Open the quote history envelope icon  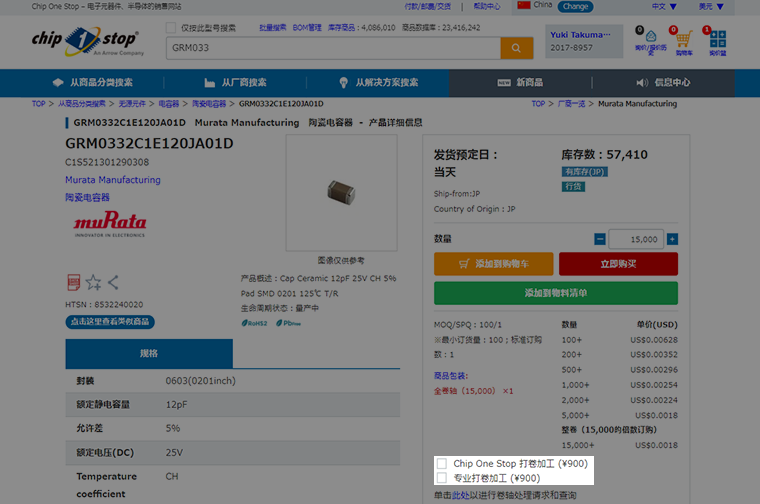pos(651,36)
